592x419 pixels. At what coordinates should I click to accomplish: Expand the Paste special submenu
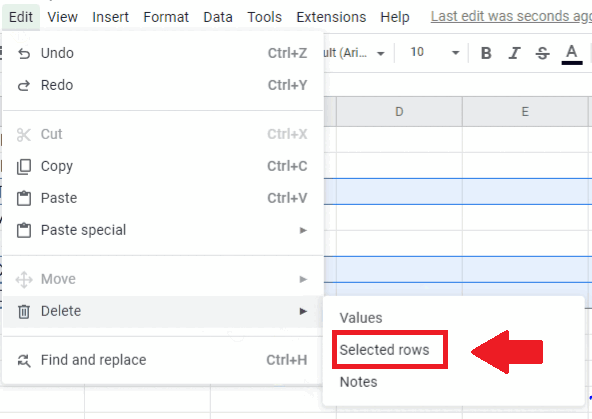pyautogui.click(x=303, y=230)
